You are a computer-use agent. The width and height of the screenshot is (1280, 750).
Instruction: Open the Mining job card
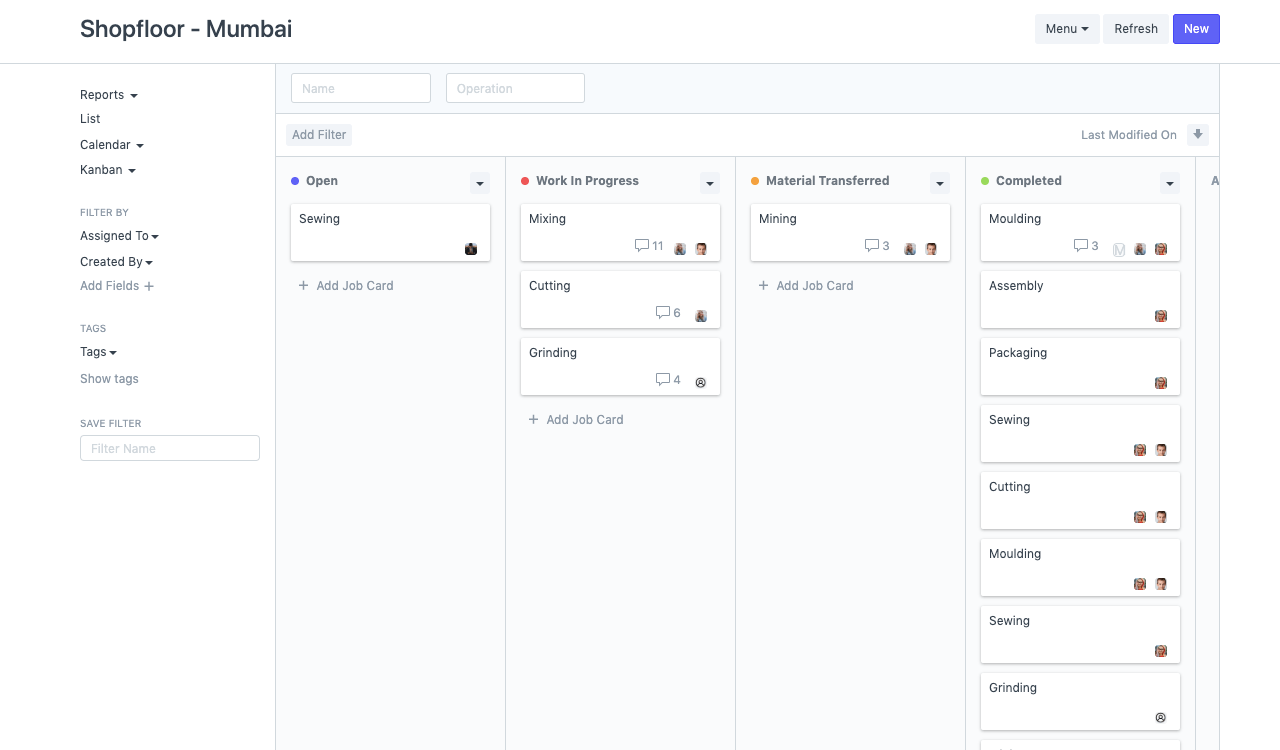pyautogui.click(x=850, y=232)
